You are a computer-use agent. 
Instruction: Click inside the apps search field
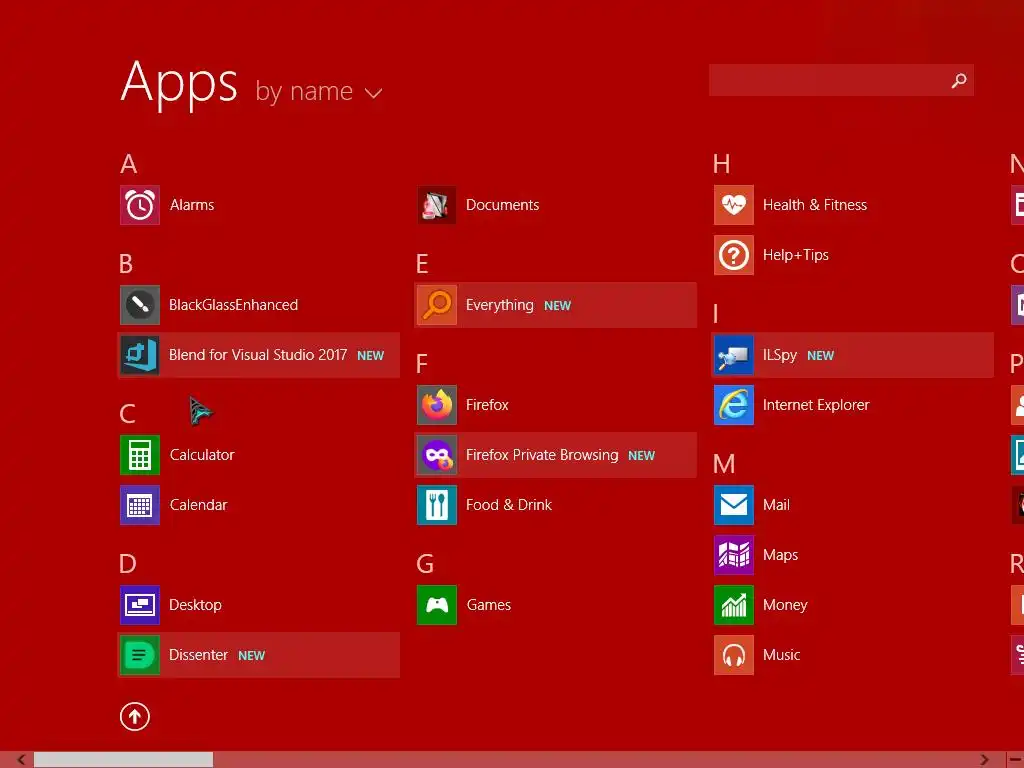click(x=841, y=80)
